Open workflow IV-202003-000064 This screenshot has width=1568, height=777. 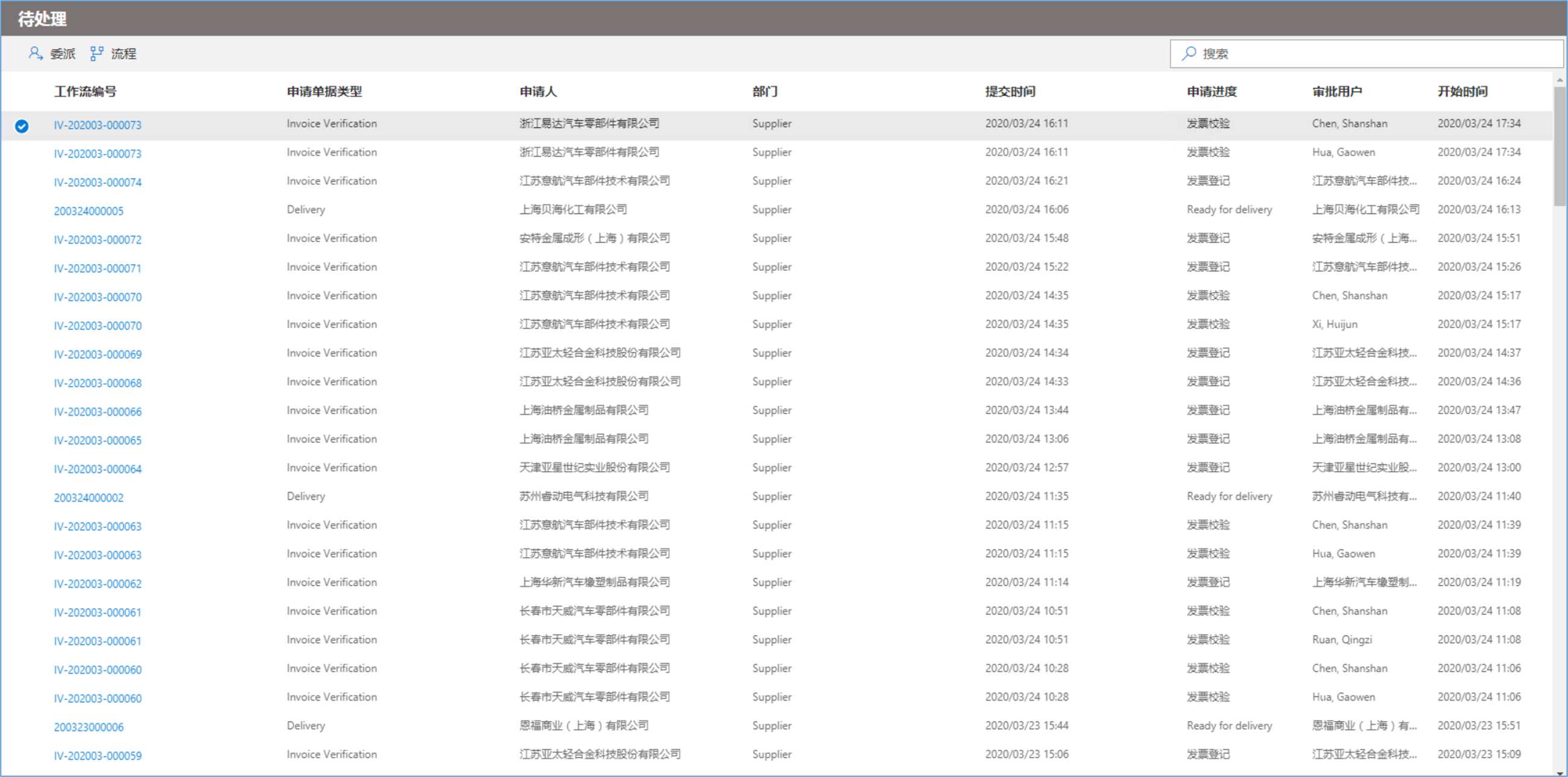(97, 469)
